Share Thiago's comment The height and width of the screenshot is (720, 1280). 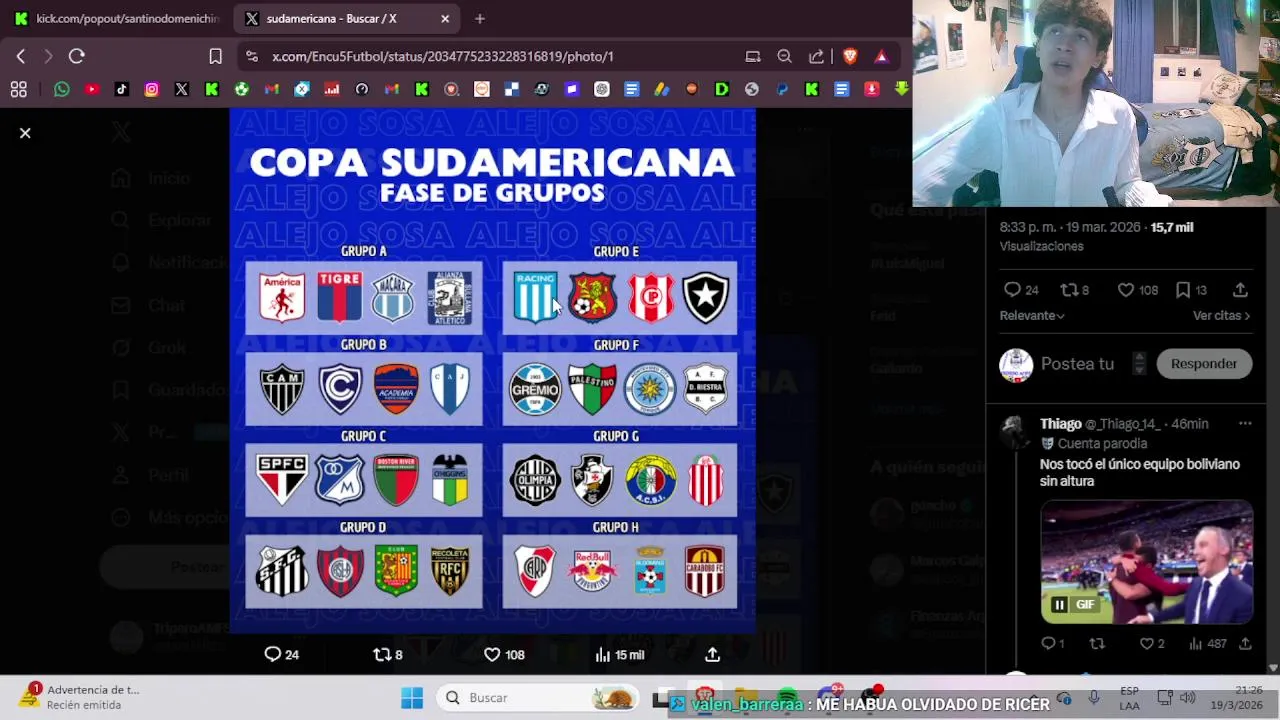click(1245, 644)
